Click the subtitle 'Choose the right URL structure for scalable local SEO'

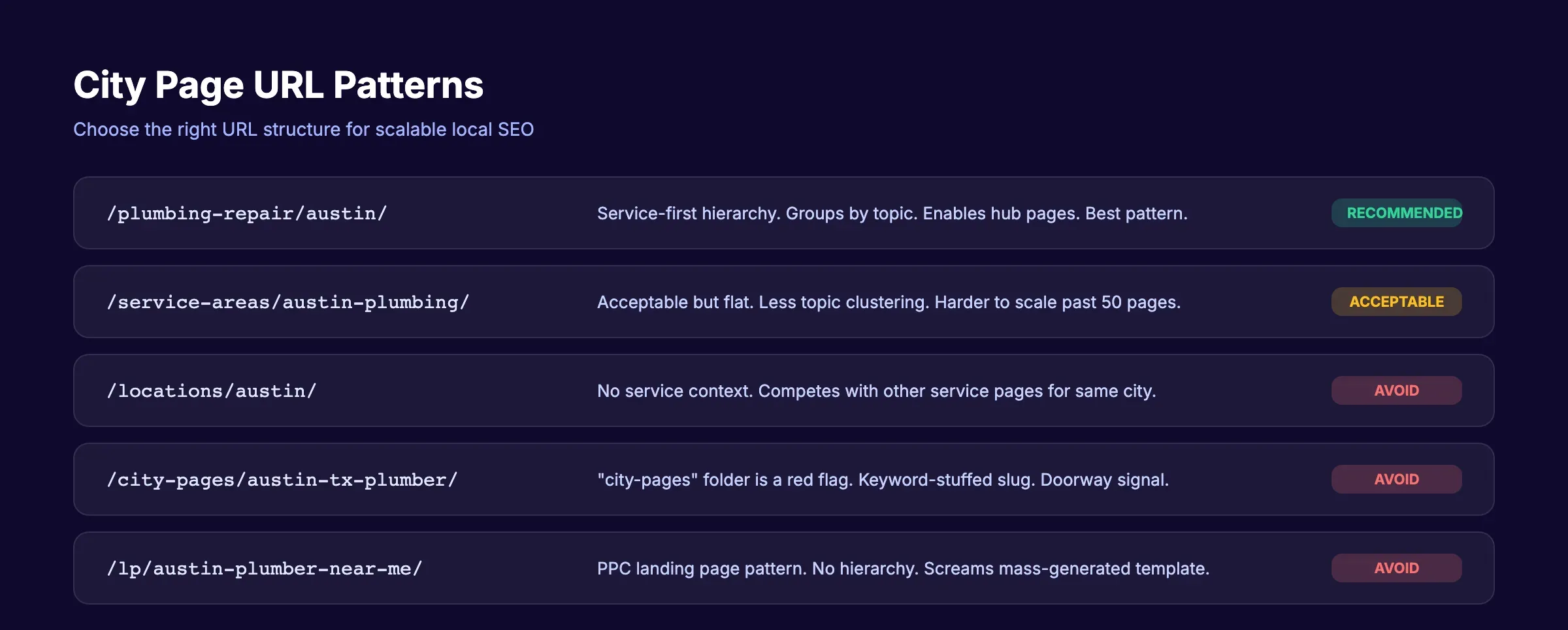303,129
